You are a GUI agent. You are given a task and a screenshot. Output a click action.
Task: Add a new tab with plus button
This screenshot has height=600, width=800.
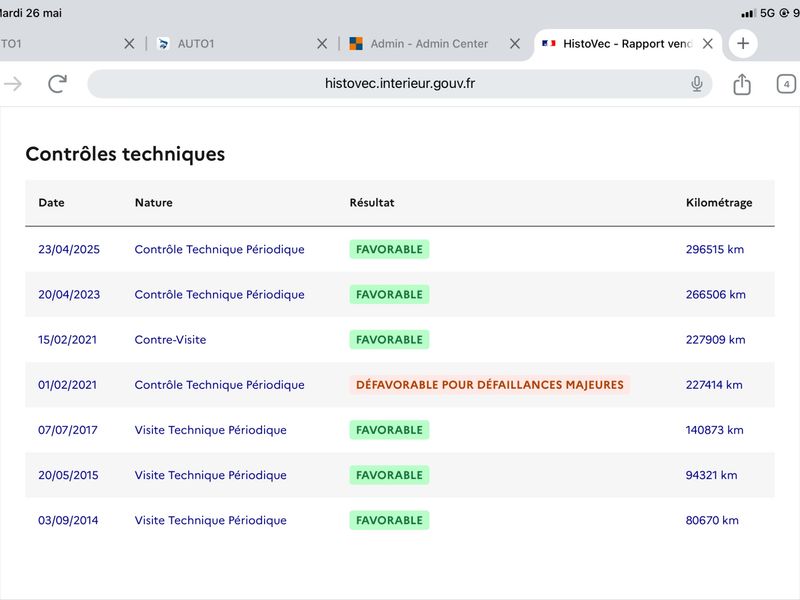(743, 43)
